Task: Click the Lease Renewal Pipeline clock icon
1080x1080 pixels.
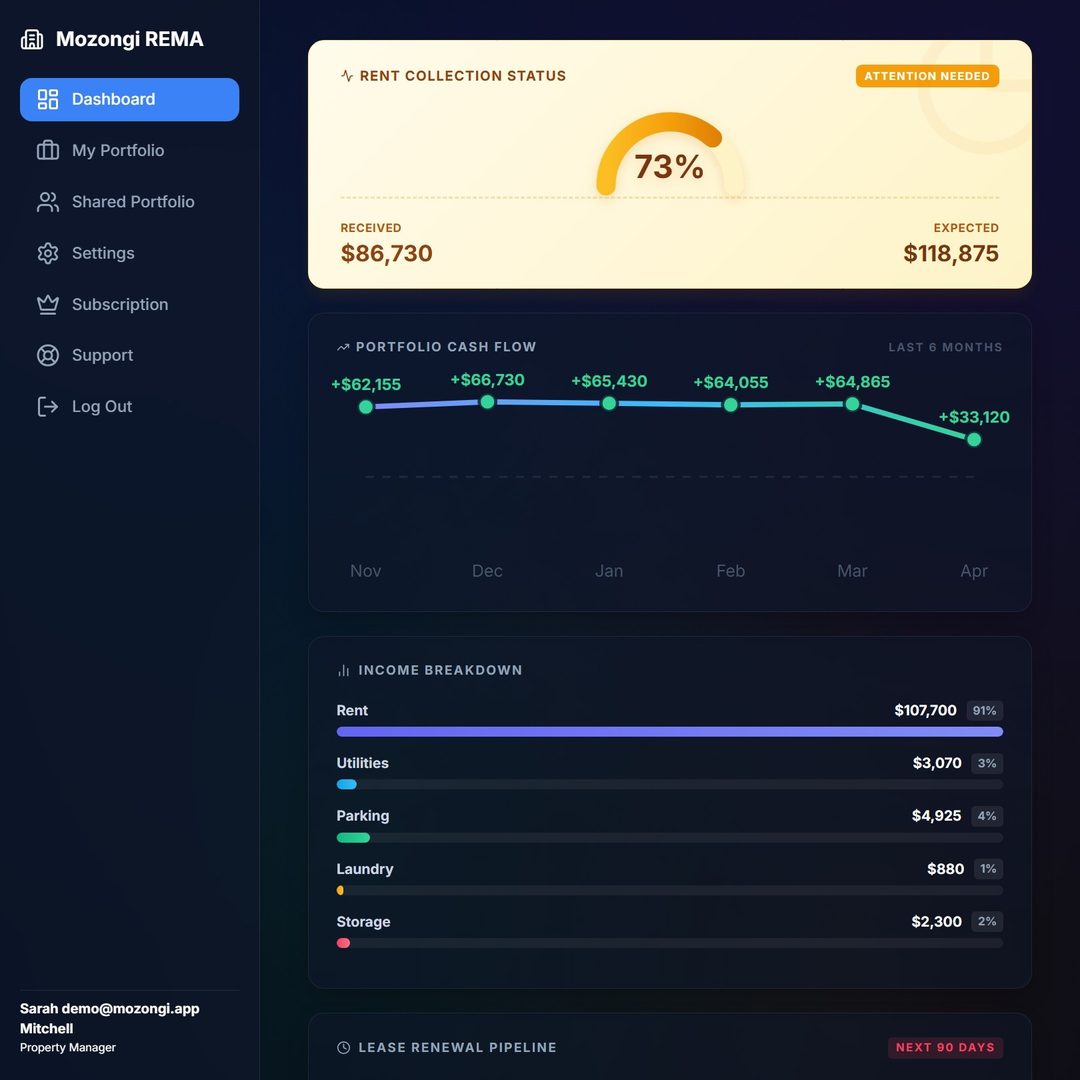Action: [344, 1047]
